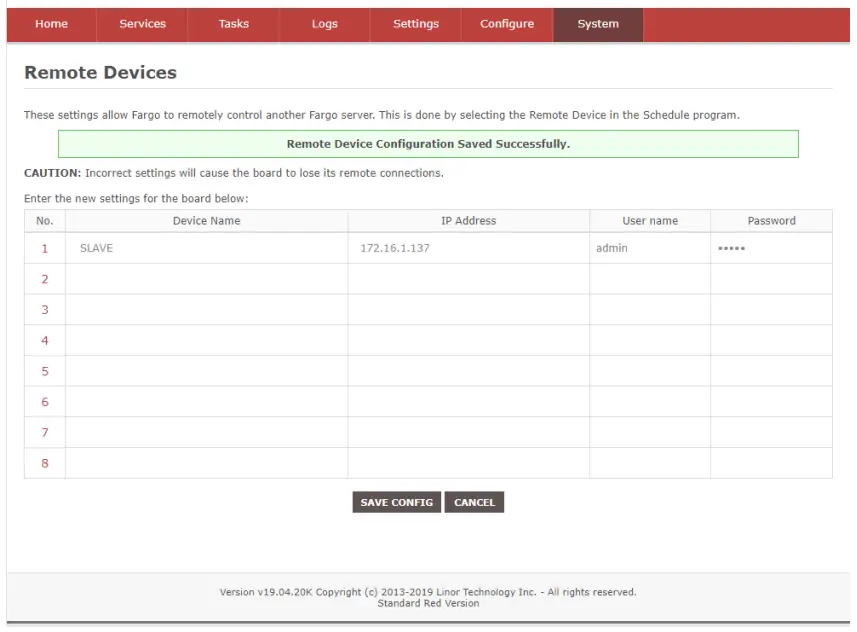Viewport: 857px width, 632px height.
Task: Open the Logs tab
Action: point(325,24)
